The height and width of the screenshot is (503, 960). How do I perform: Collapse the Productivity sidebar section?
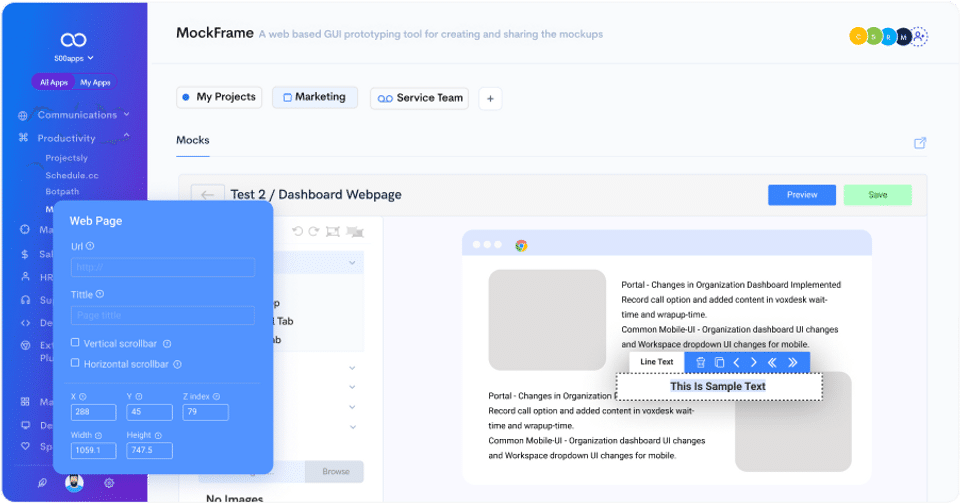point(126,137)
